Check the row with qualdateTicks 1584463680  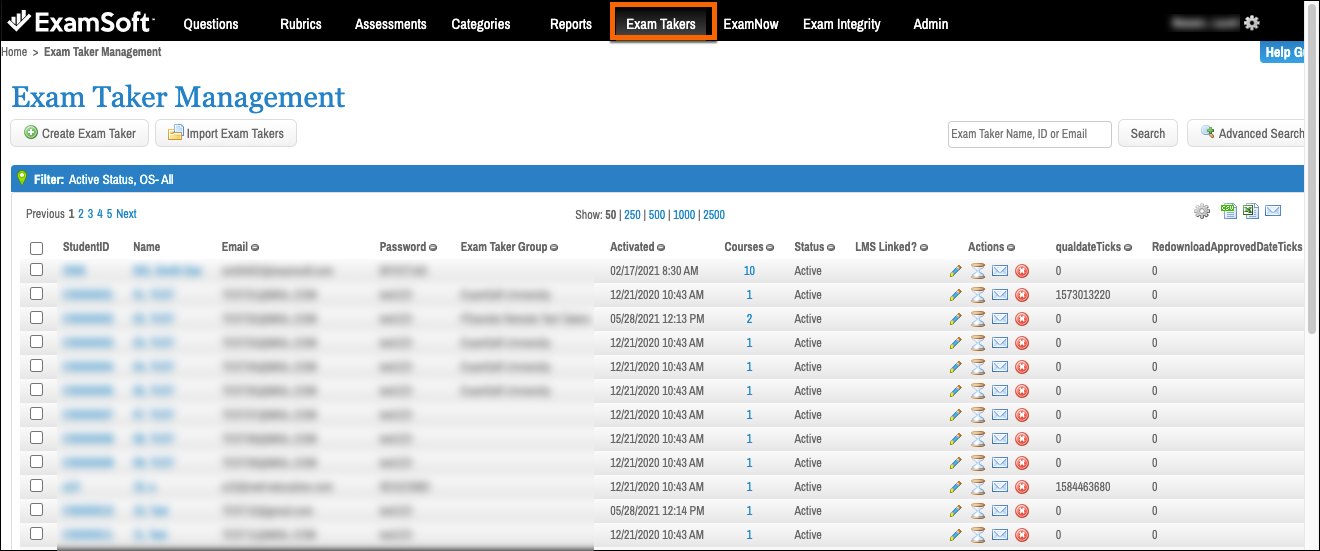37,486
